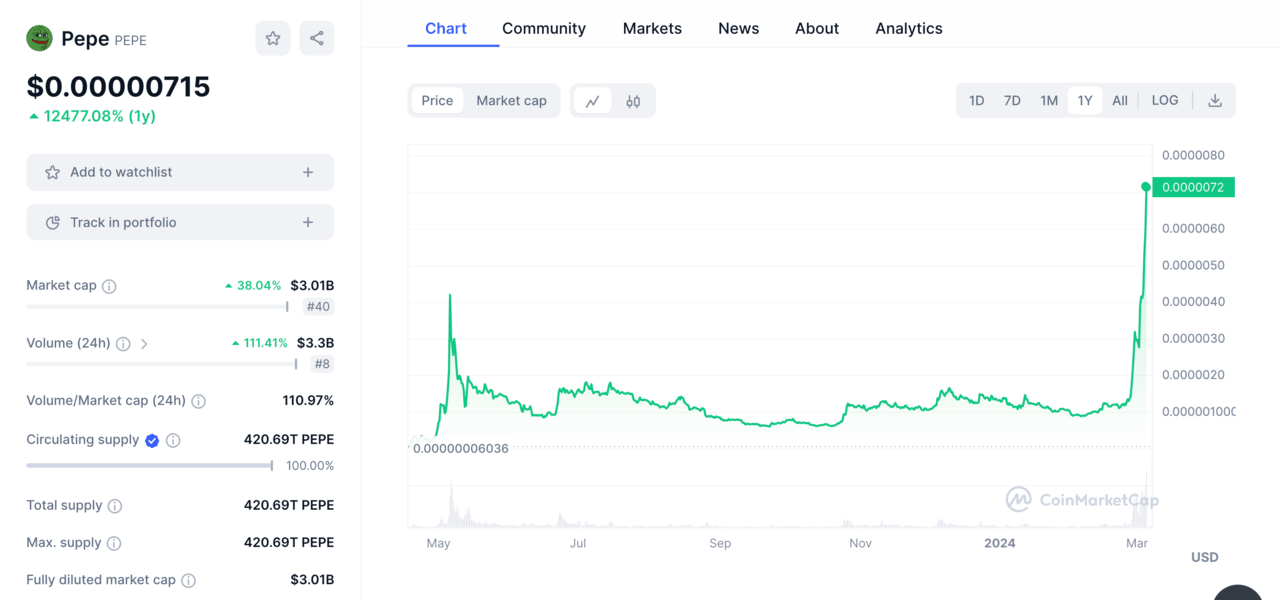Click the circulating supply progress bar
Image resolution: width=1280 pixels, height=600 pixels.
pyautogui.click(x=150, y=466)
